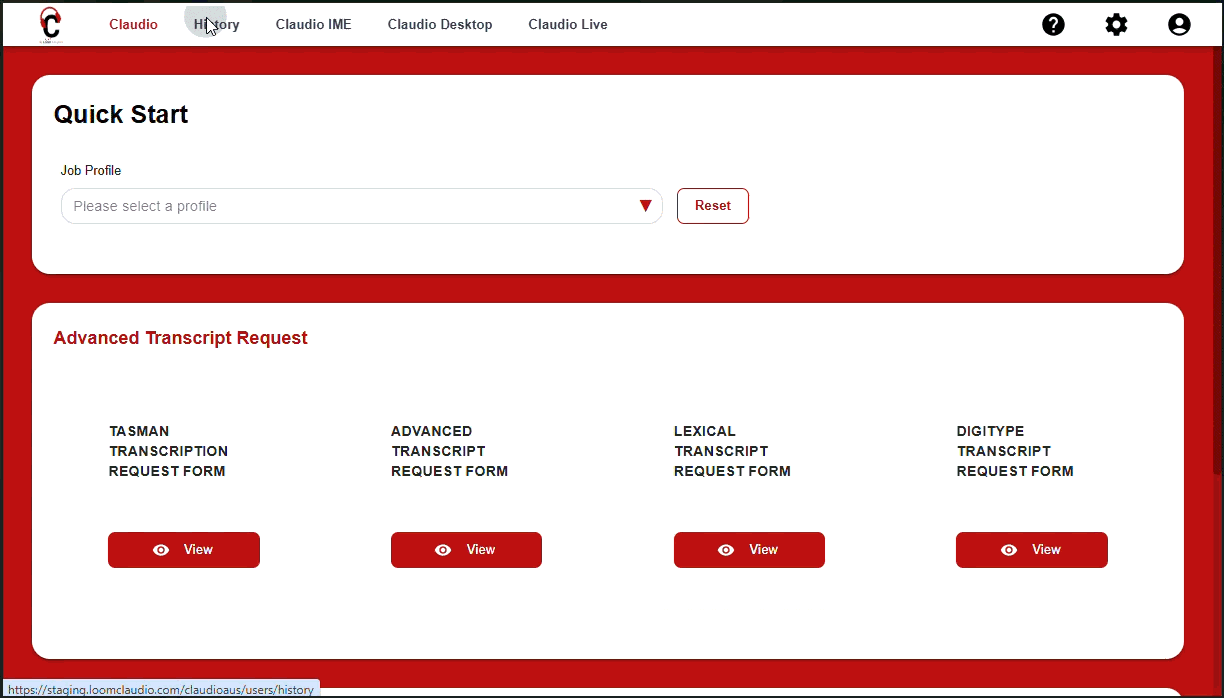1224x698 pixels.
Task: Open the Claudio Live tab
Action: pyautogui.click(x=567, y=25)
